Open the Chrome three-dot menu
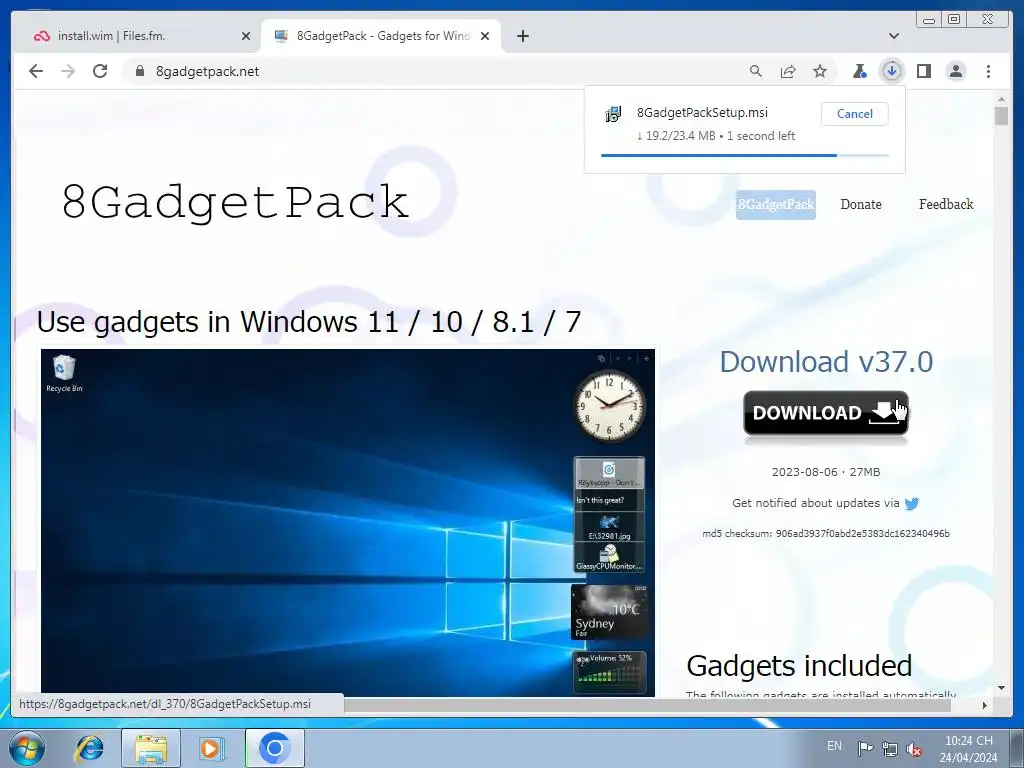The height and width of the screenshot is (768, 1024). coord(988,71)
